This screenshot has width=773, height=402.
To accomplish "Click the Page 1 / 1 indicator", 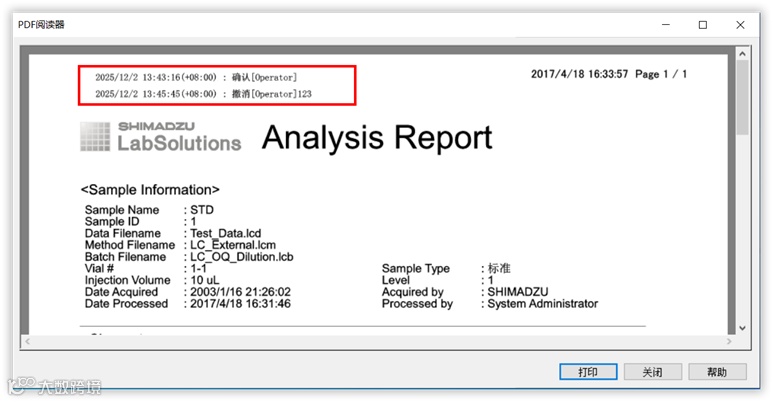I will pos(661,74).
